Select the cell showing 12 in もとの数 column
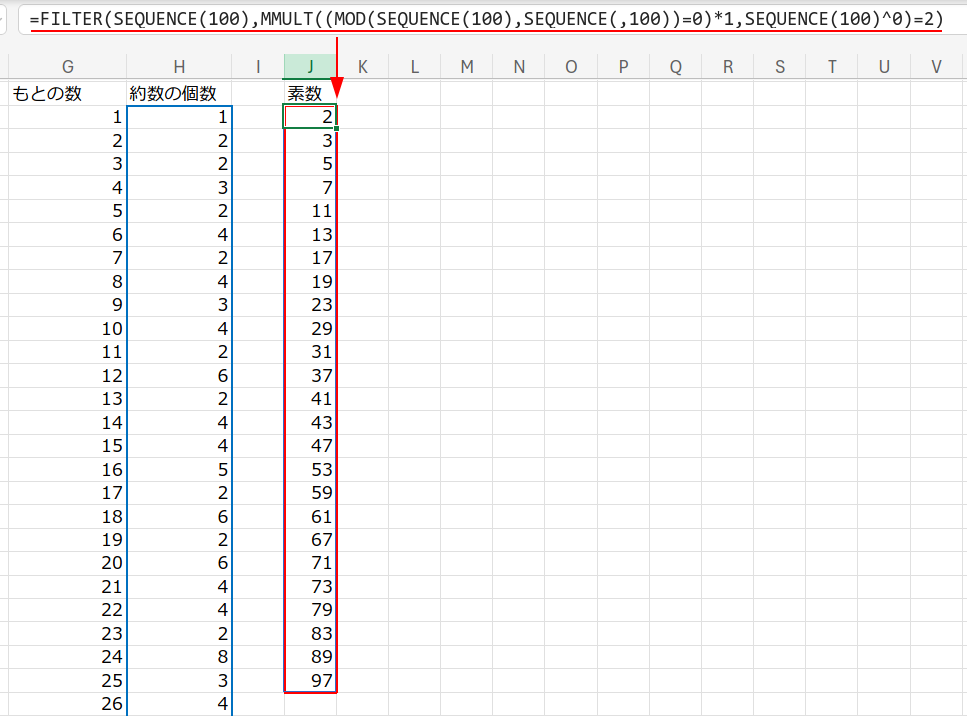Viewport: 967px width, 716px height. coord(67,375)
